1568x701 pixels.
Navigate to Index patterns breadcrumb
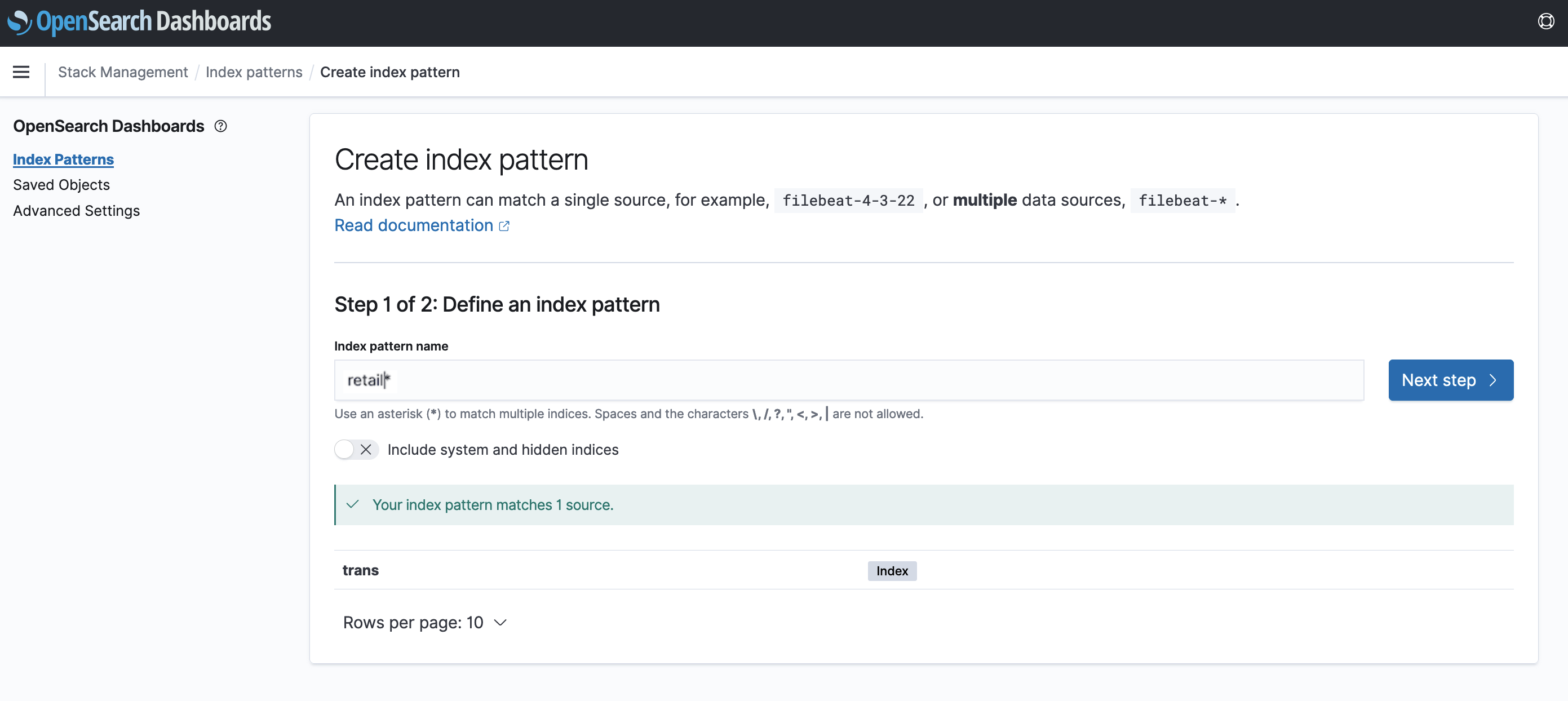[254, 72]
